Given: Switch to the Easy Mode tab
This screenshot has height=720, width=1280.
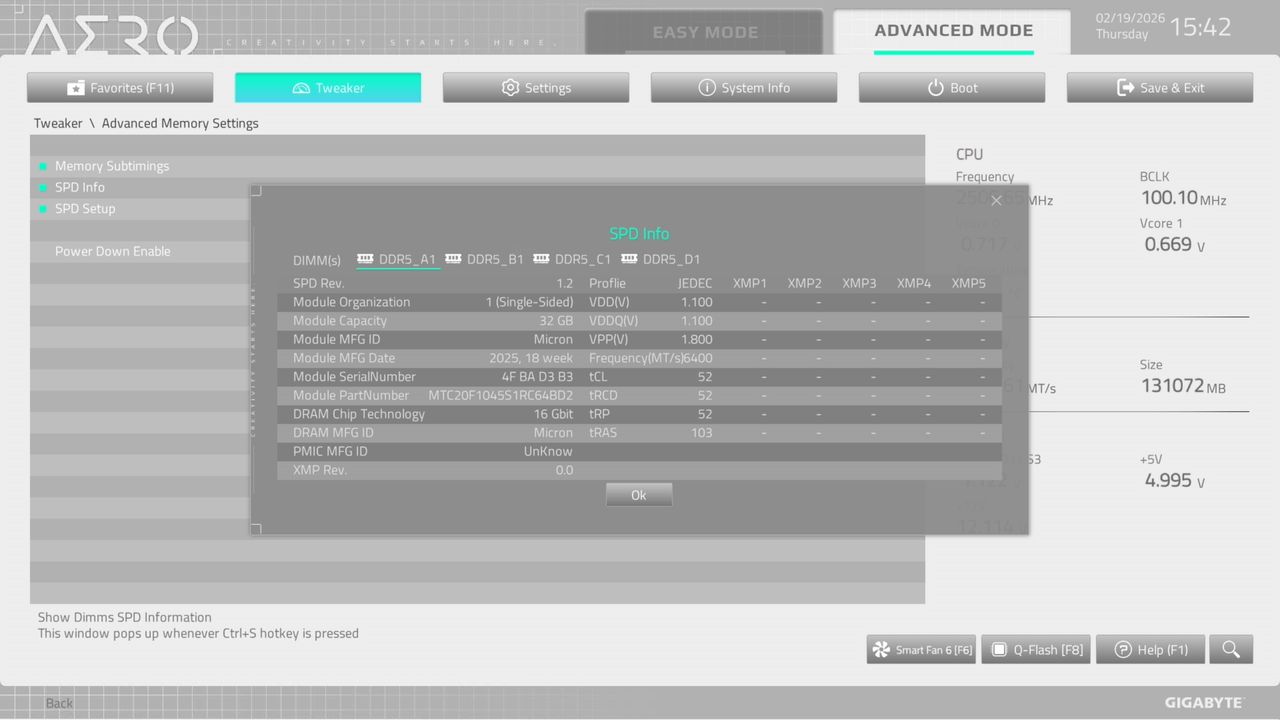Looking at the screenshot, I should click(x=704, y=31).
